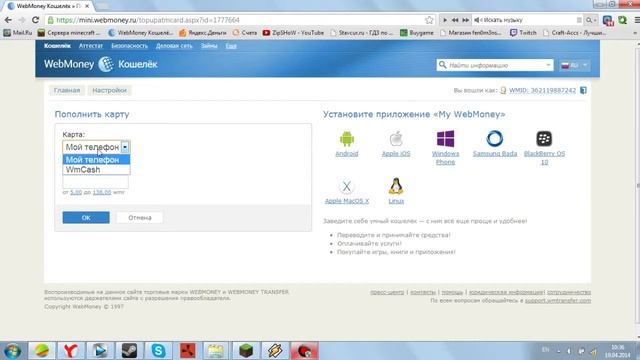Image resolution: width=640 pixels, height=360 pixels.
Task: Click the Найти информацию search field
Action: point(495,65)
